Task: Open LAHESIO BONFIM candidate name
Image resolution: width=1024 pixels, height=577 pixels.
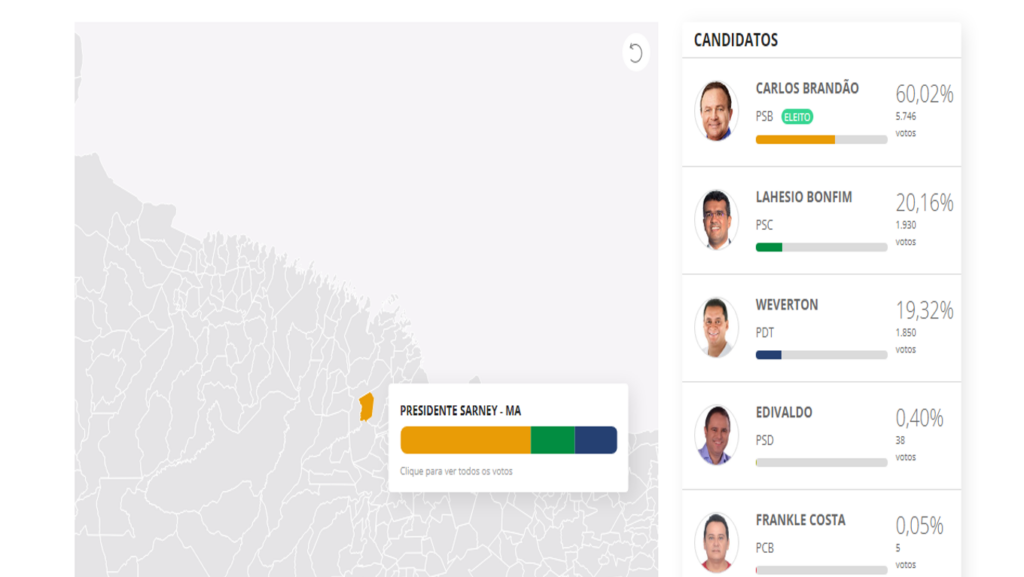Action: pyautogui.click(x=804, y=197)
